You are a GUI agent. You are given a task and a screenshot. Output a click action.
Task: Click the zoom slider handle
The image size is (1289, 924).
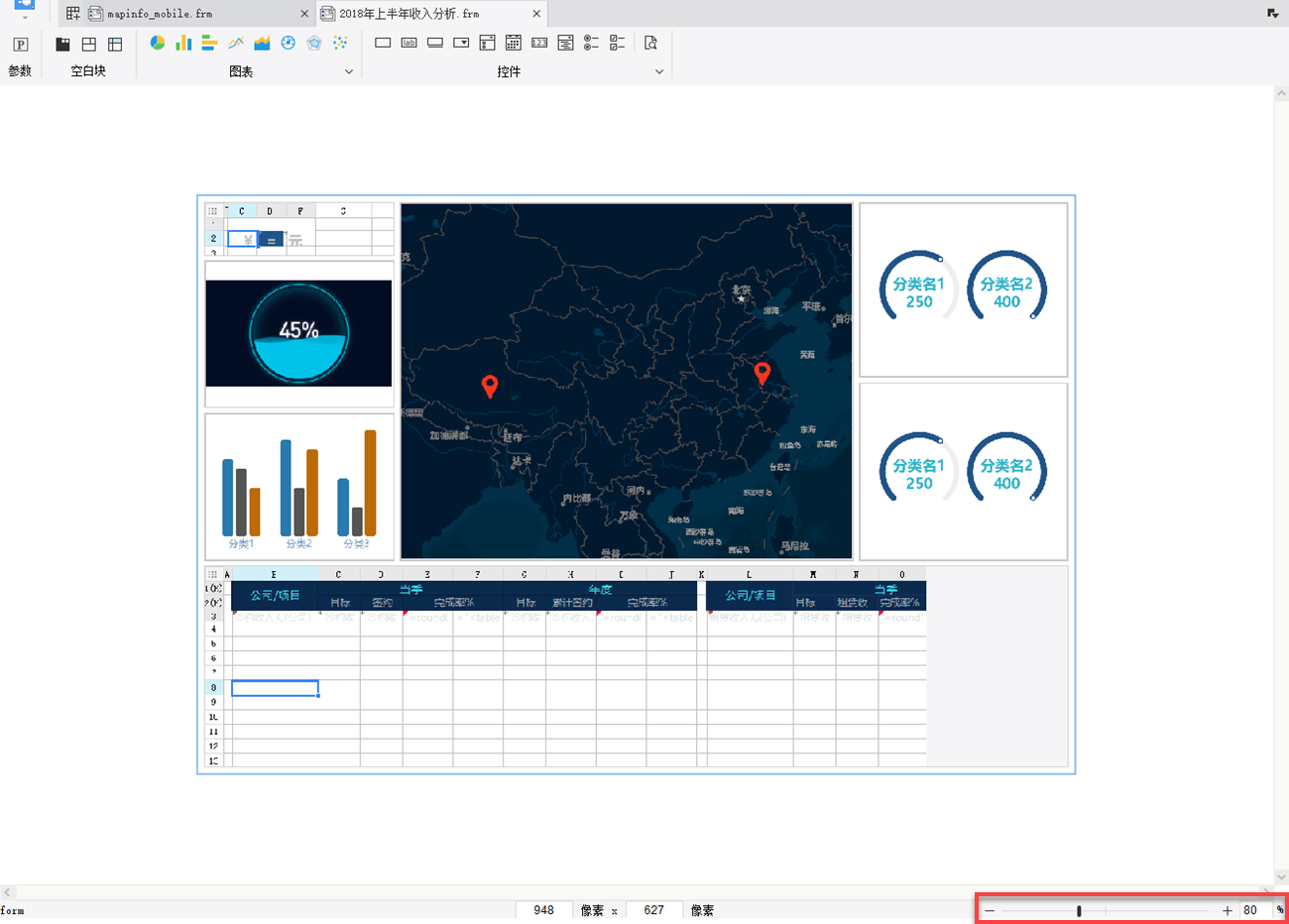pos(1079,910)
